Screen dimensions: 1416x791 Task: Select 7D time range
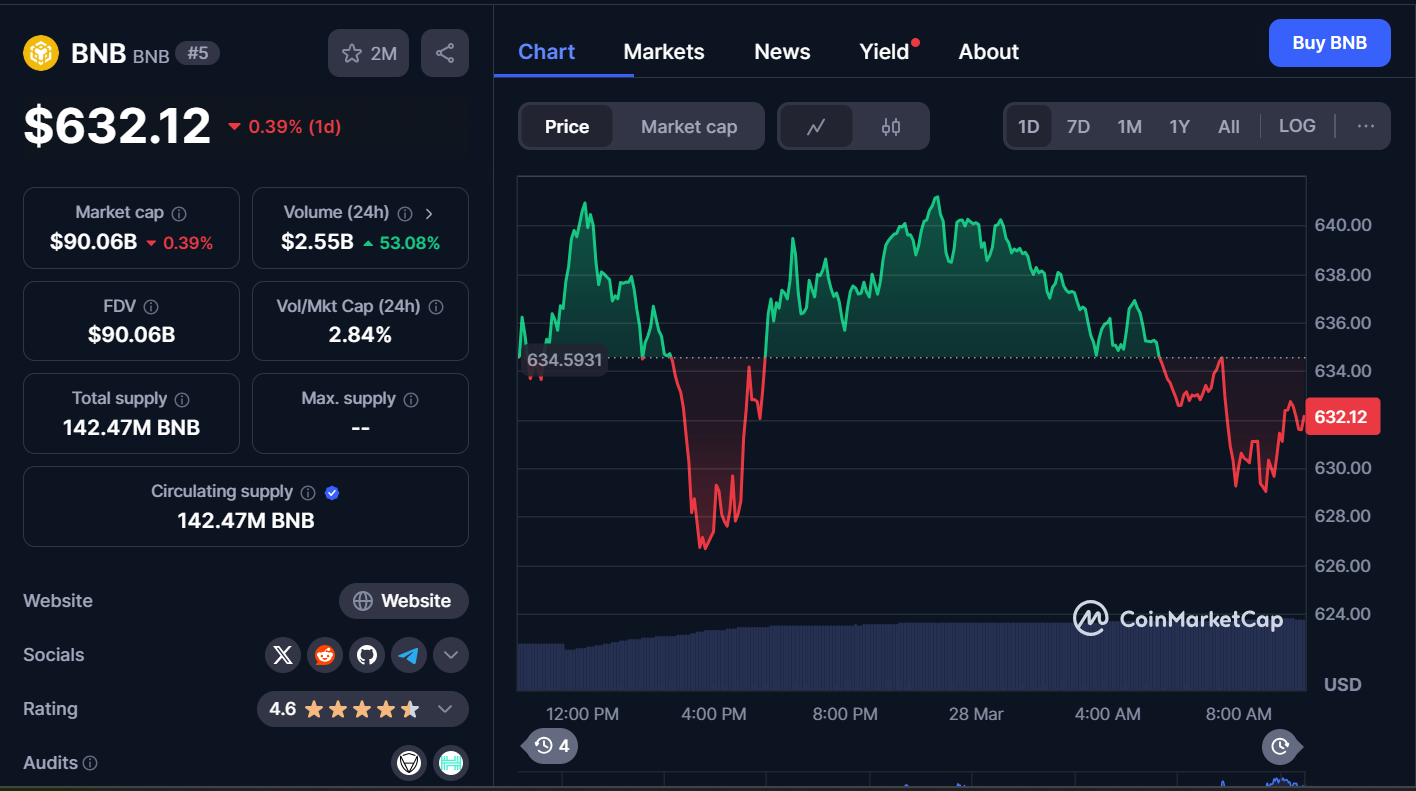tap(1078, 127)
